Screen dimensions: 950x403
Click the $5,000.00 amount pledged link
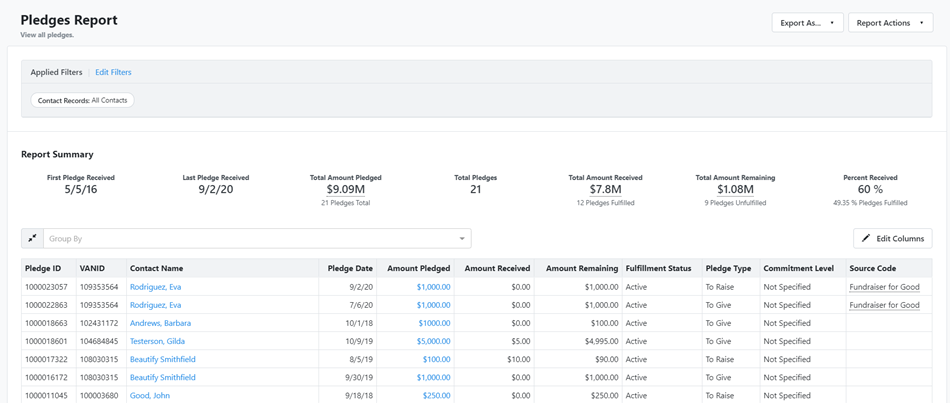click(x=433, y=341)
